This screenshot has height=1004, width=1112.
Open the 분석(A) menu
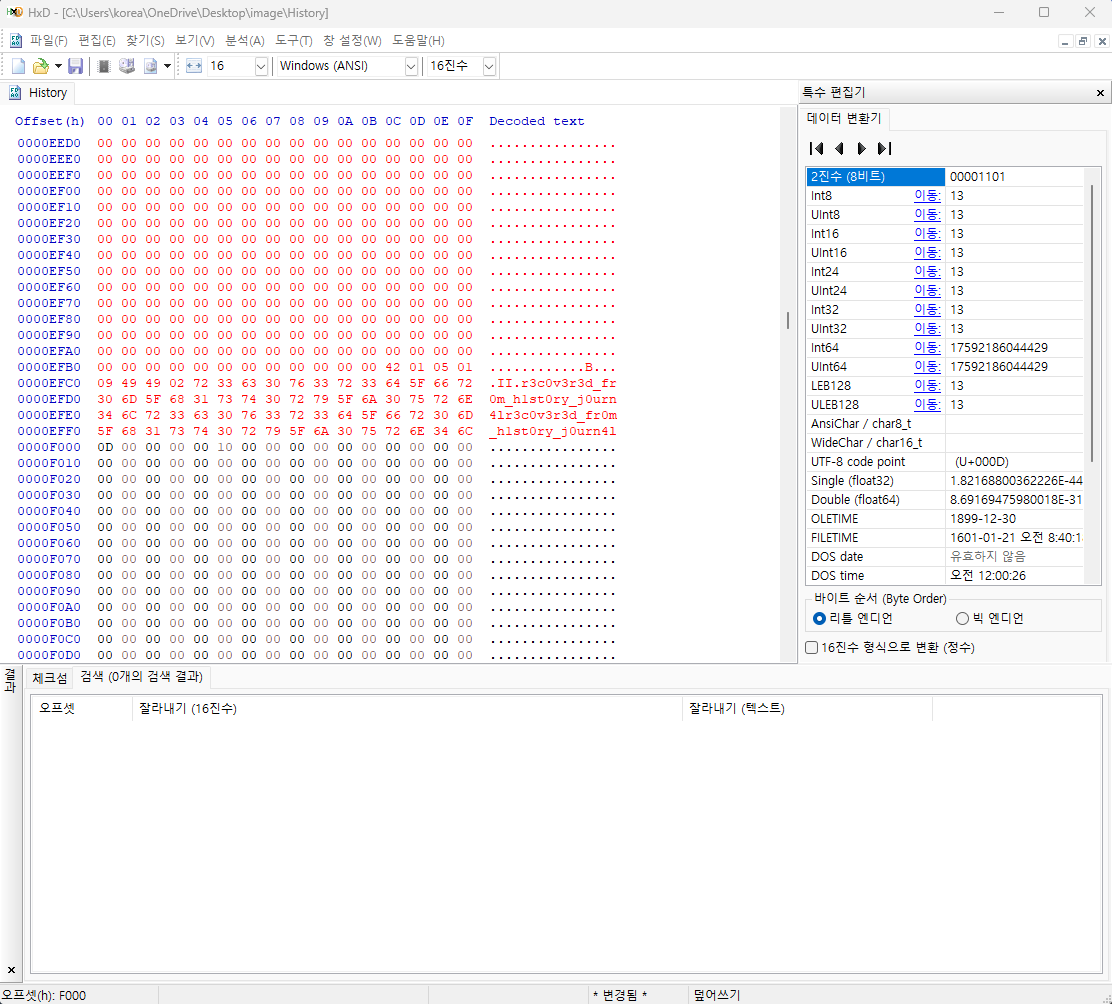click(244, 41)
